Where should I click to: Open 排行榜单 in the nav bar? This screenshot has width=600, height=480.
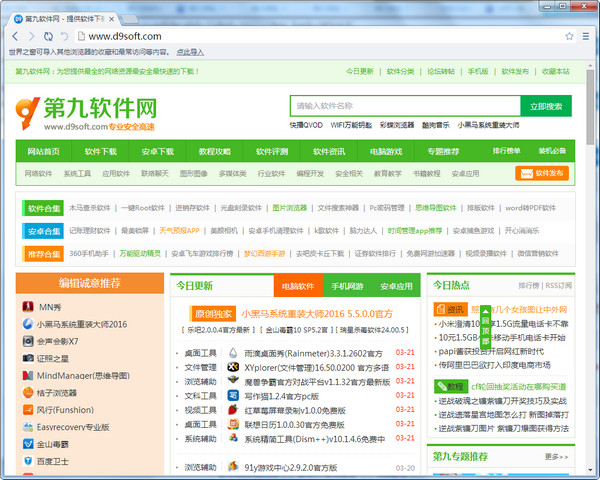(x=506, y=151)
